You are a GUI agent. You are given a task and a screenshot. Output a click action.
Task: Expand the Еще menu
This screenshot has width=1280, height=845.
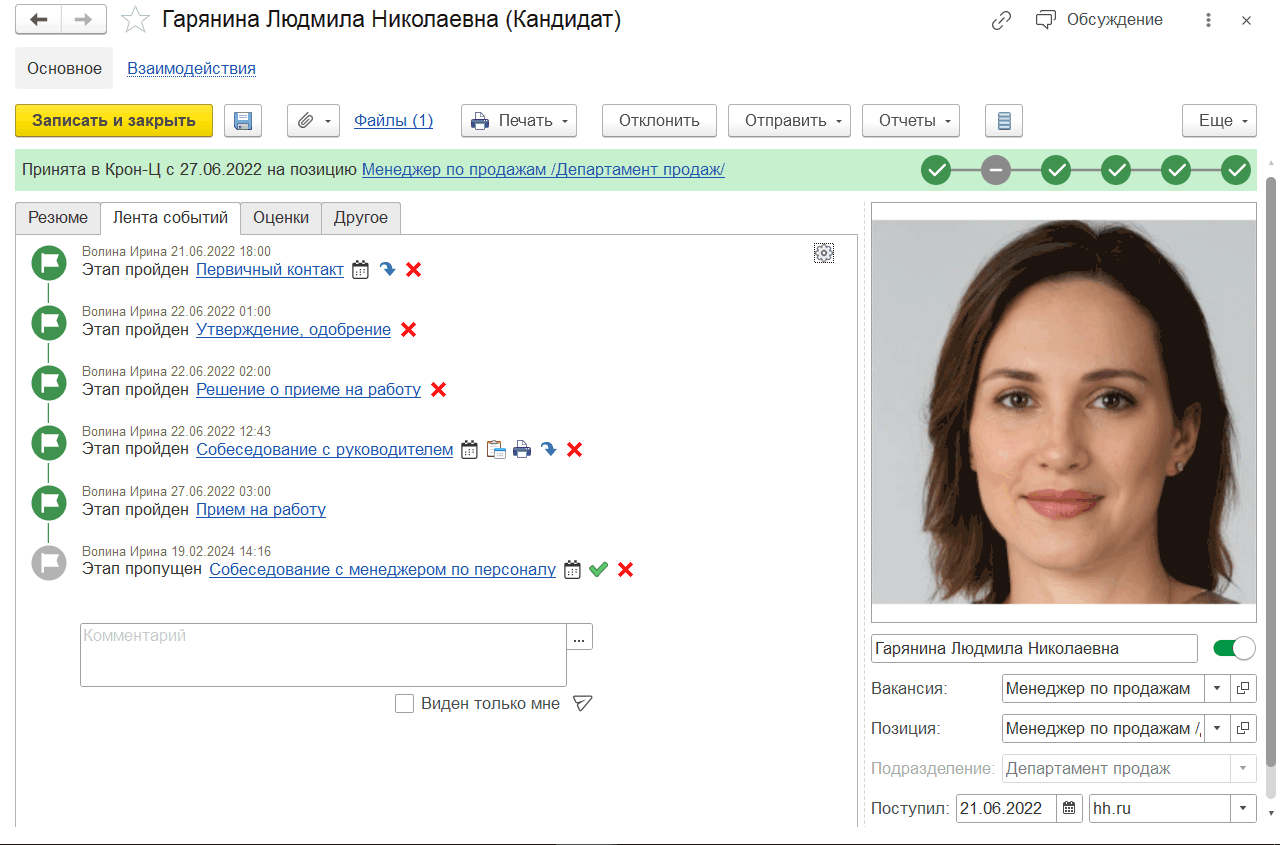(x=1219, y=121)
